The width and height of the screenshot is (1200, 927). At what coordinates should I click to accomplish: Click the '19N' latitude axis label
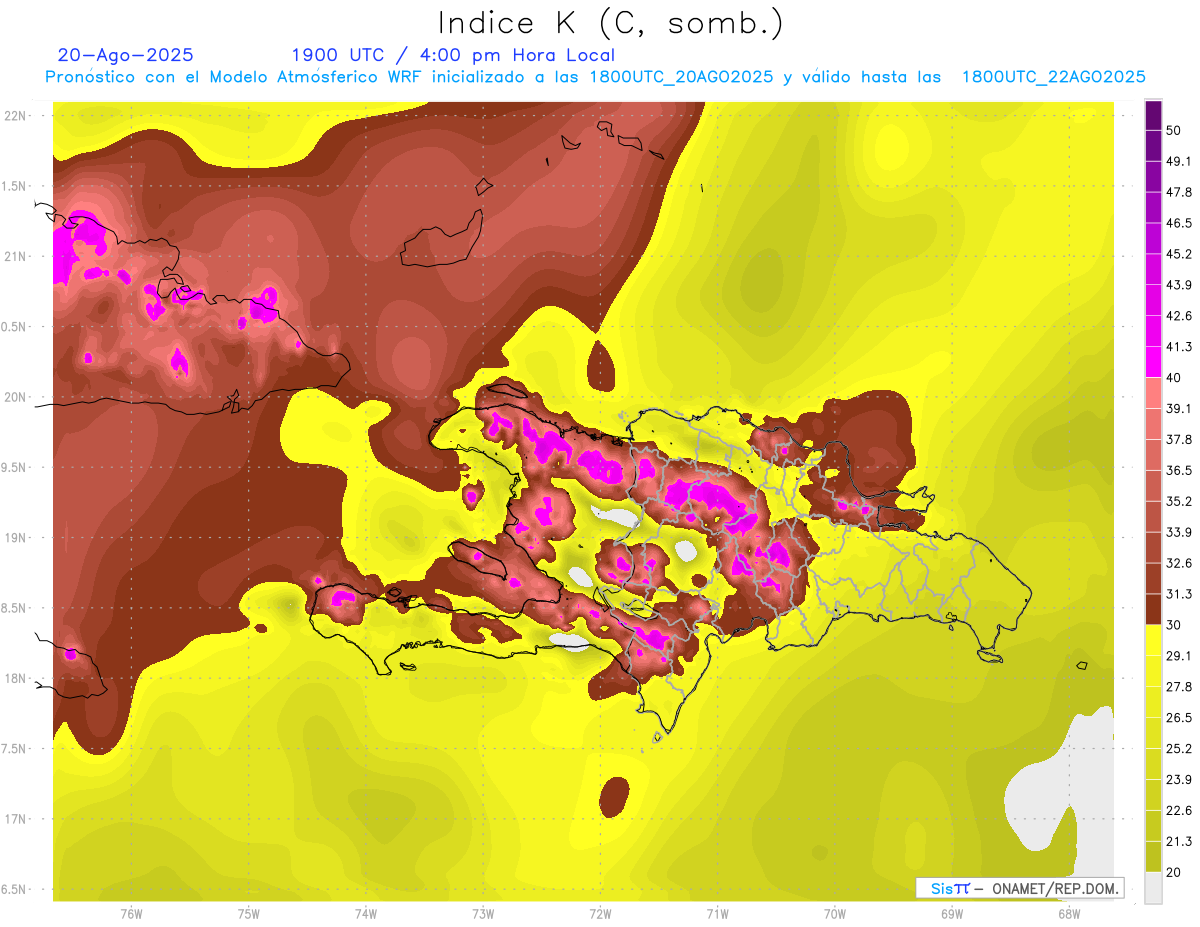pyautogui.click(x=15, y=538)
